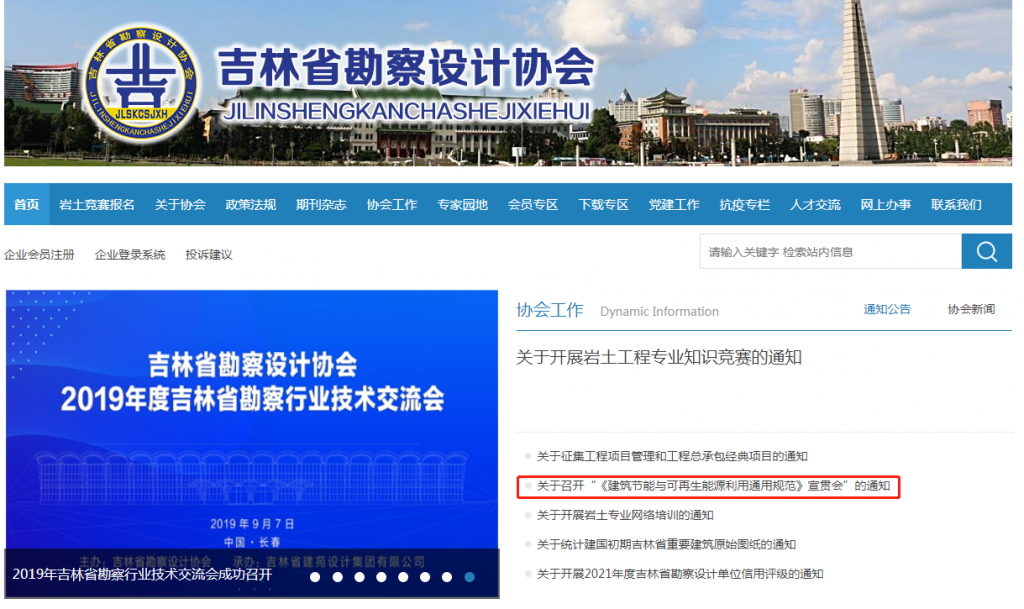Open 协会工作 in the blue navigation bar
1024x609 pixels.
click(x=391, y=204)
